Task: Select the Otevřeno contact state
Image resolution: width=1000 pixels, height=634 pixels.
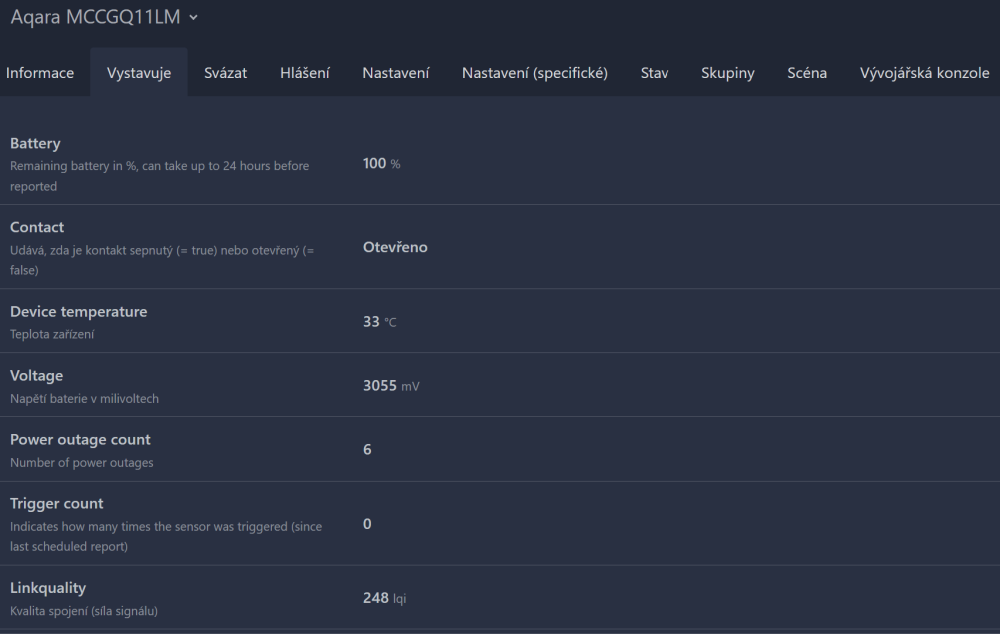Action: 395,247
